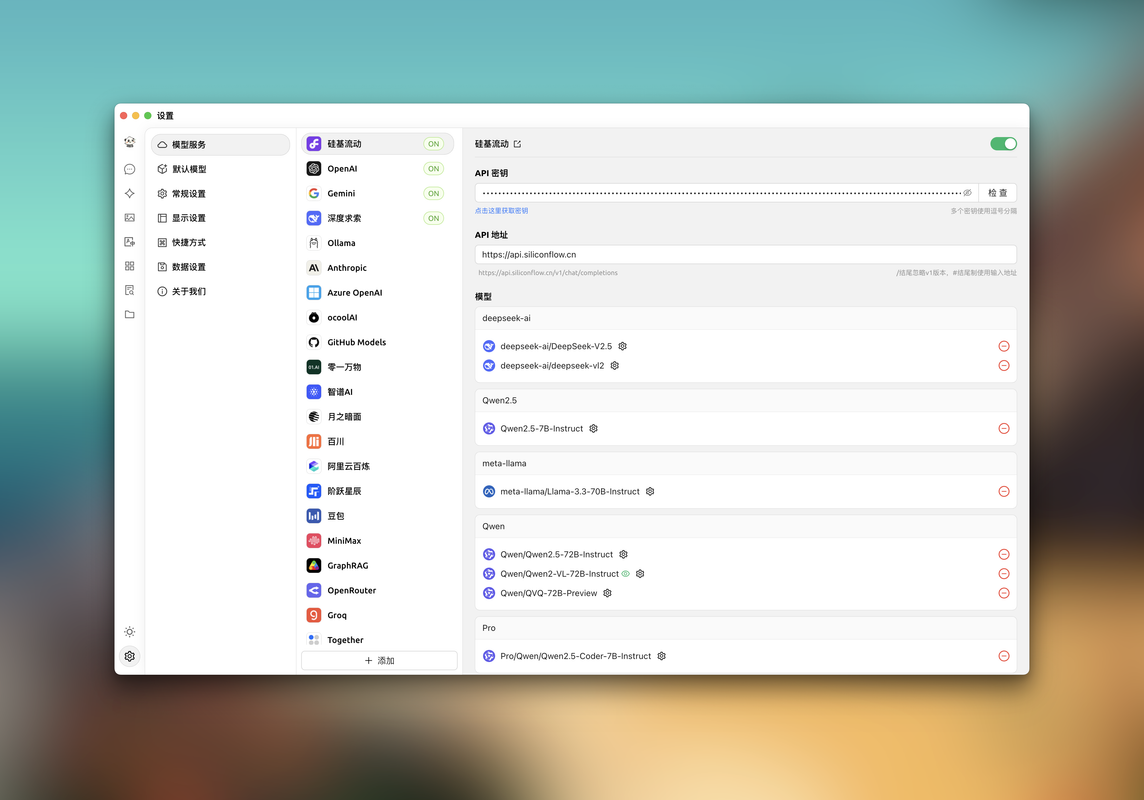Image resolution: width=1144 pixels, height=800 pixels.
Task: Remove the meta-llama/Llama-3.3-70B-Instruct model
Action: pos(1003,491)
